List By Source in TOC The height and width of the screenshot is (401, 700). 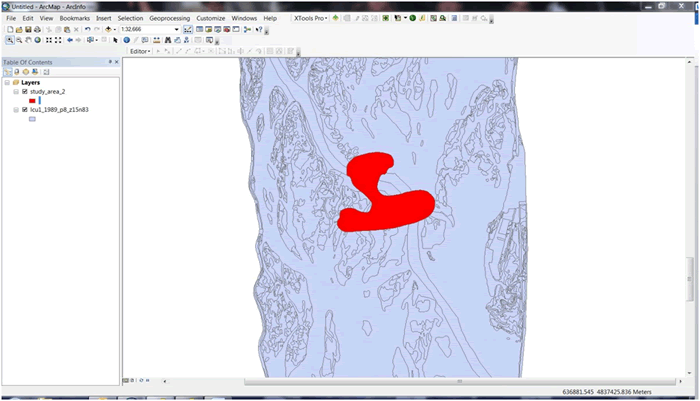(x=17, y=72)
